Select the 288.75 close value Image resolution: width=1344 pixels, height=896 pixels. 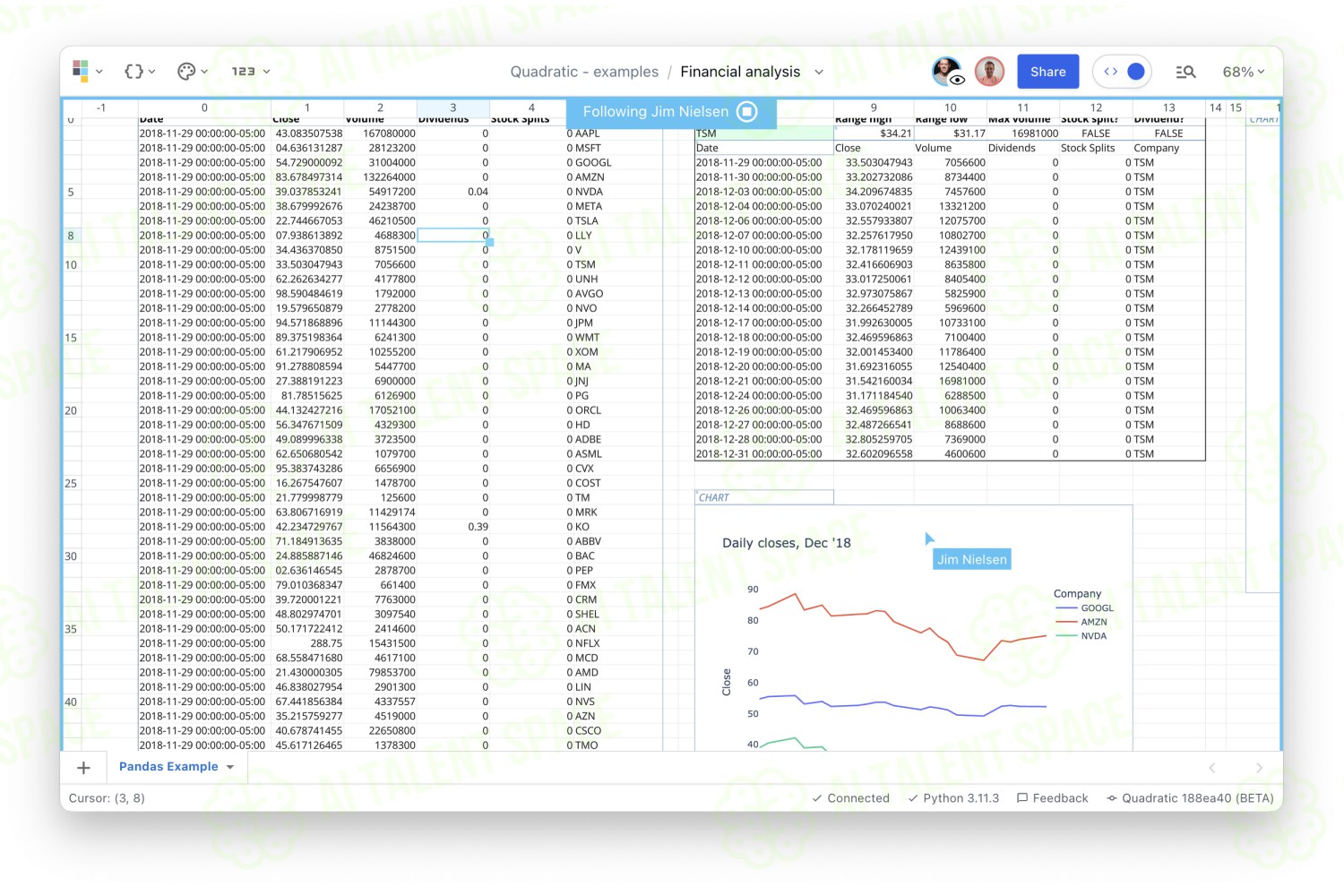point(326,643)
